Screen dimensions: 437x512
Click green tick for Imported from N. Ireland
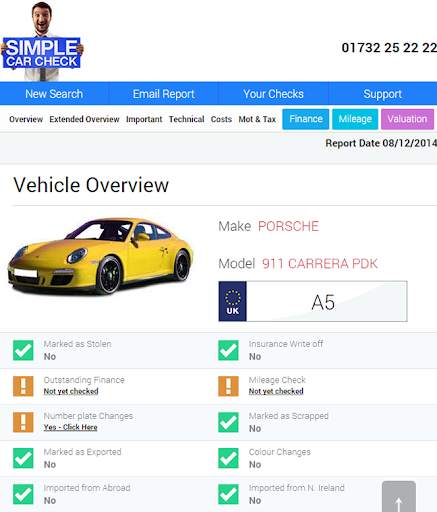(x=228, y=494)
